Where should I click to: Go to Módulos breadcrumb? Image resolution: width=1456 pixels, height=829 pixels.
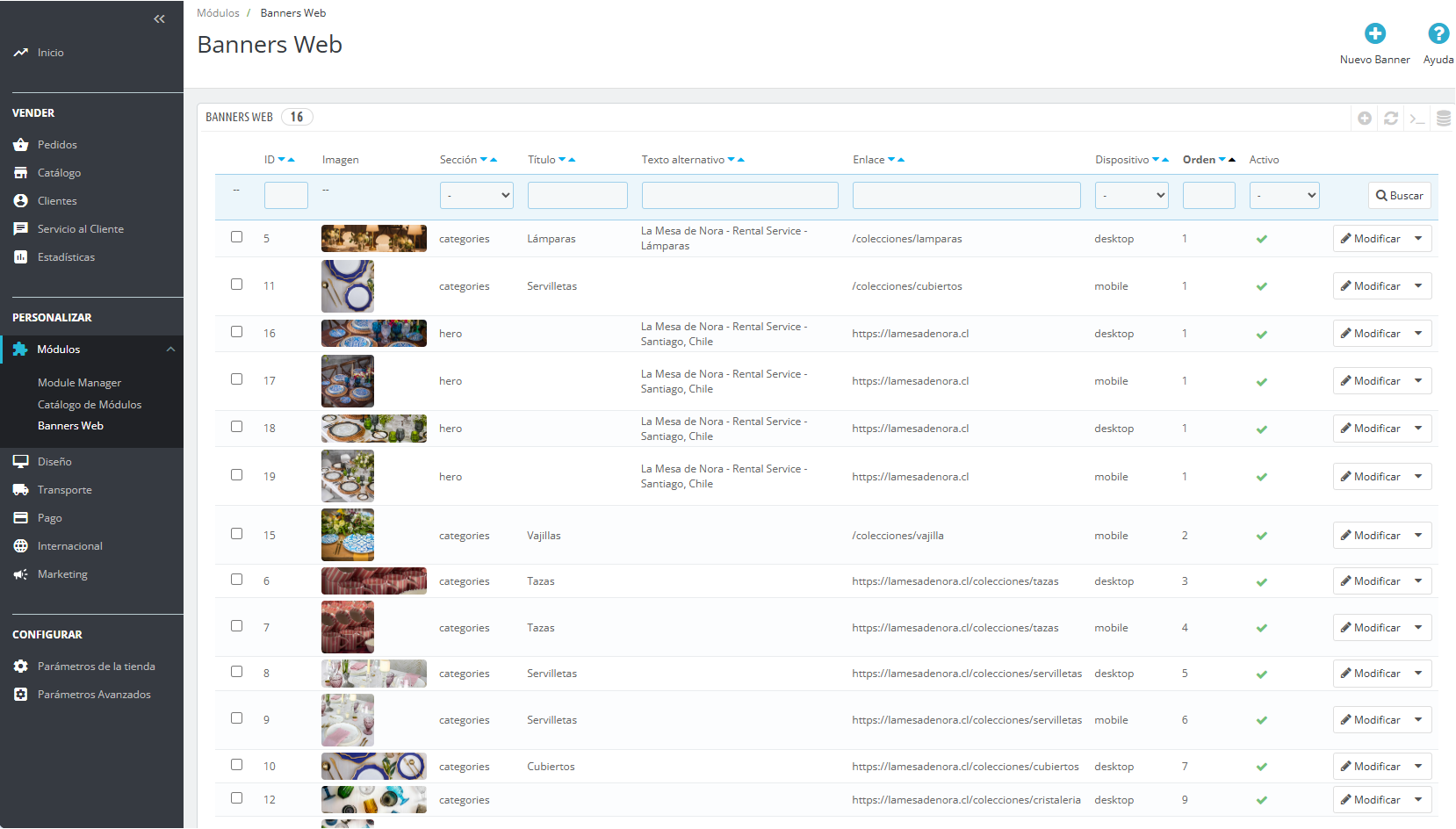(x=218, y=13)
